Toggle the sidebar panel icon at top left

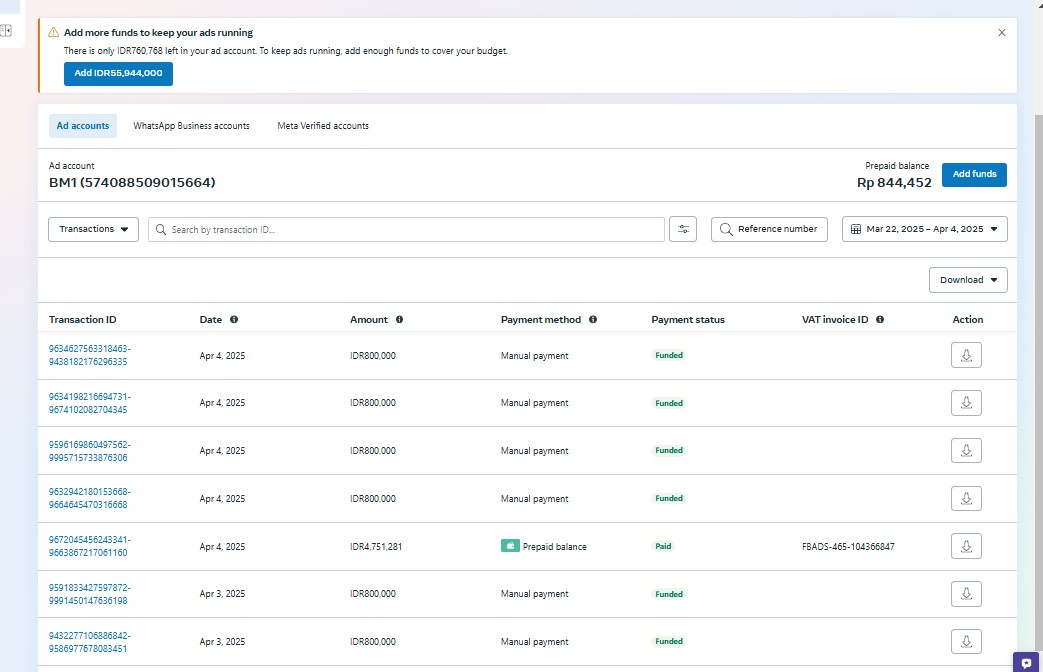coord(6,31)
